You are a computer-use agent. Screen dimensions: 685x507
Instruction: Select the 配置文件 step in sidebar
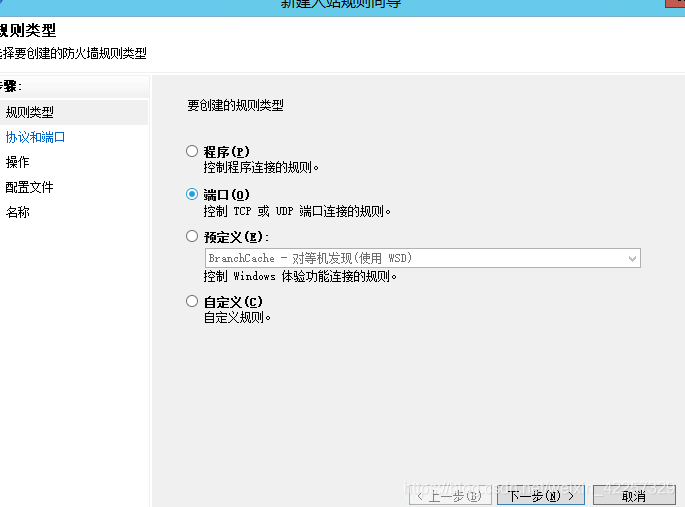point(29,187)
